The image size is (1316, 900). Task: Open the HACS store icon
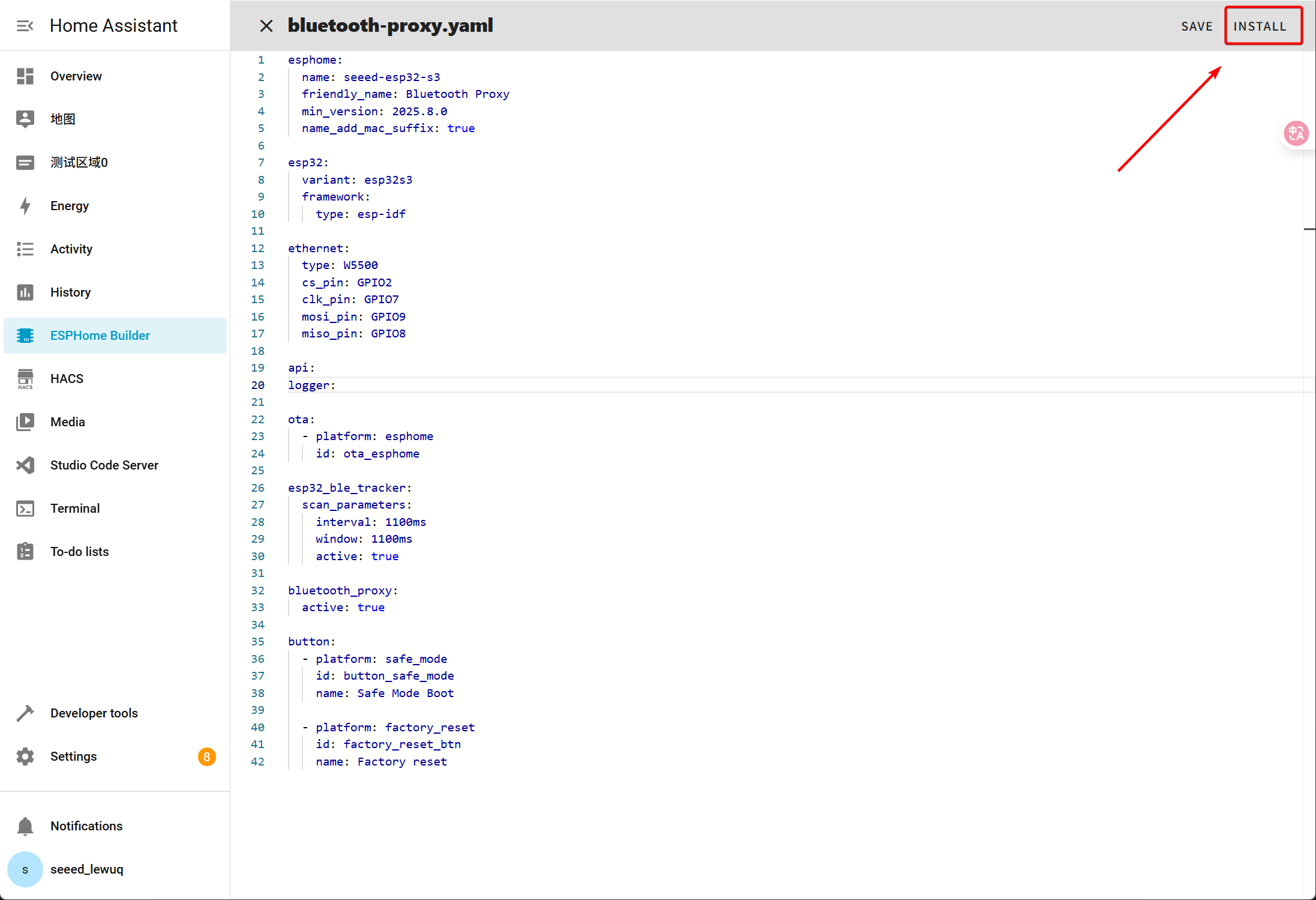(x=25, y=379)
